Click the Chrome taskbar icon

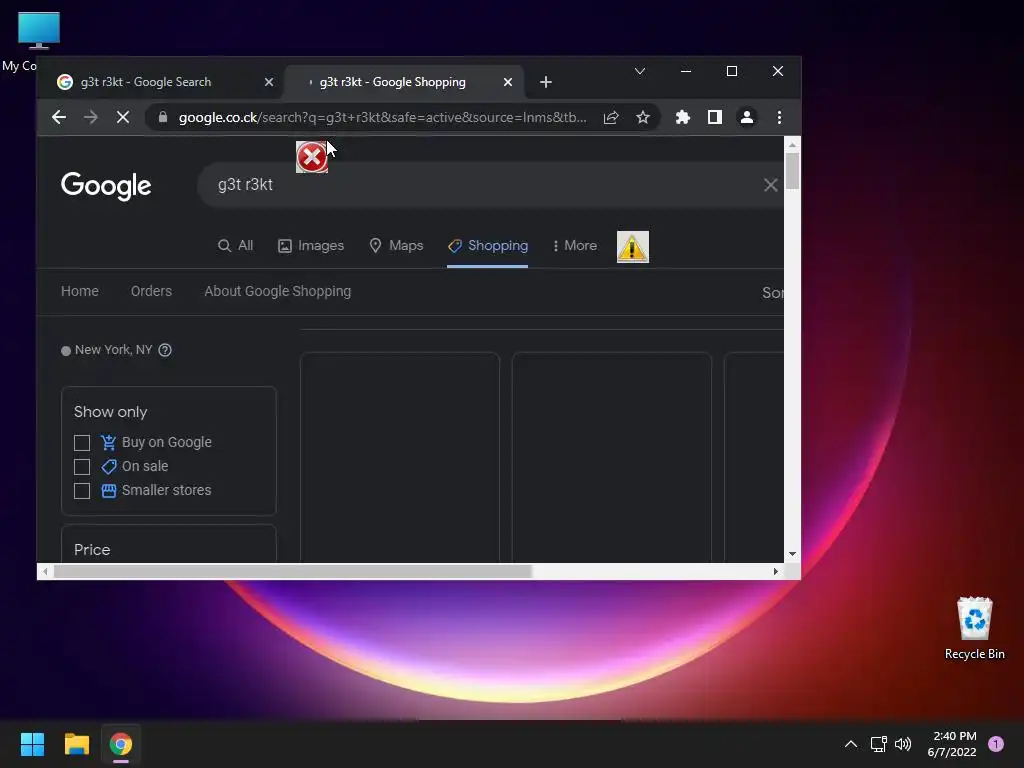coord(121,744)
